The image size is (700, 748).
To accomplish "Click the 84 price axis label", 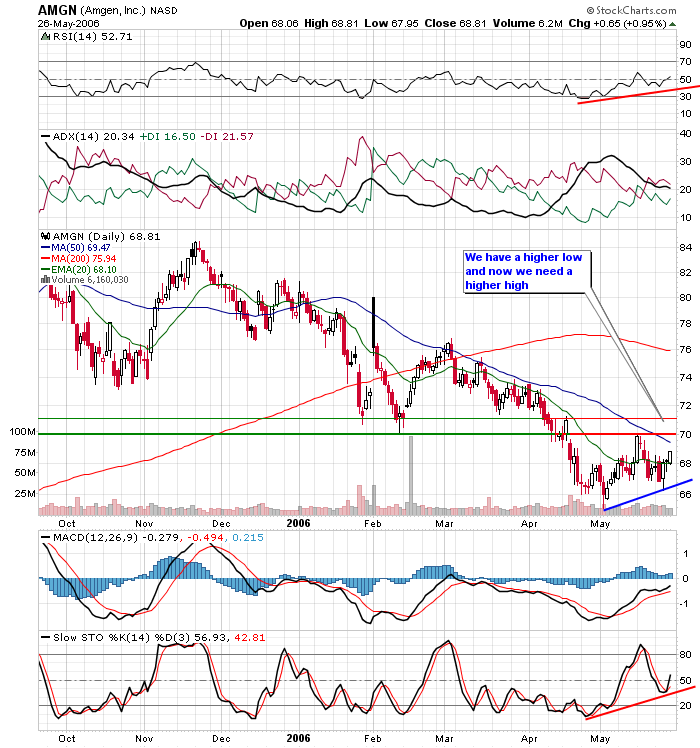I will (x=685, y=248).
